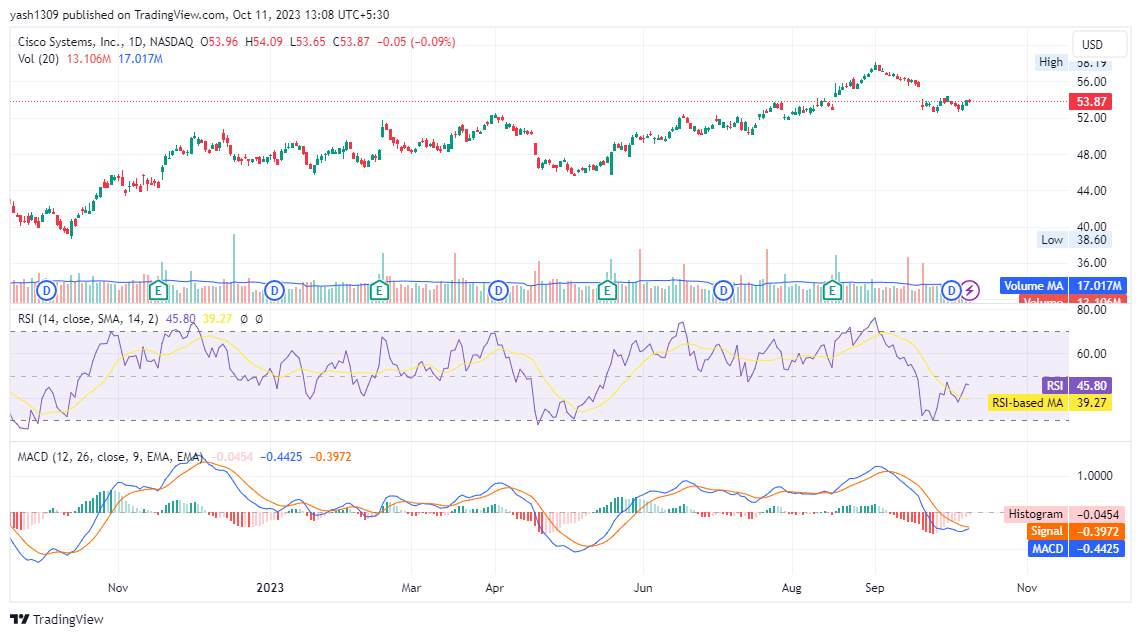Click the -0.05 (-0.09%) change value

416,42
